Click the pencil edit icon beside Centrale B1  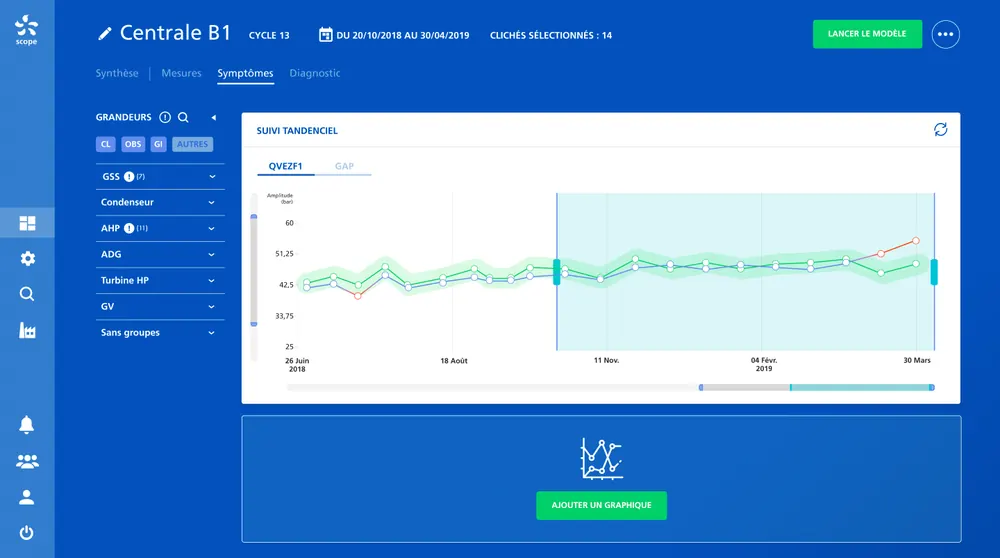pos(105,34)
